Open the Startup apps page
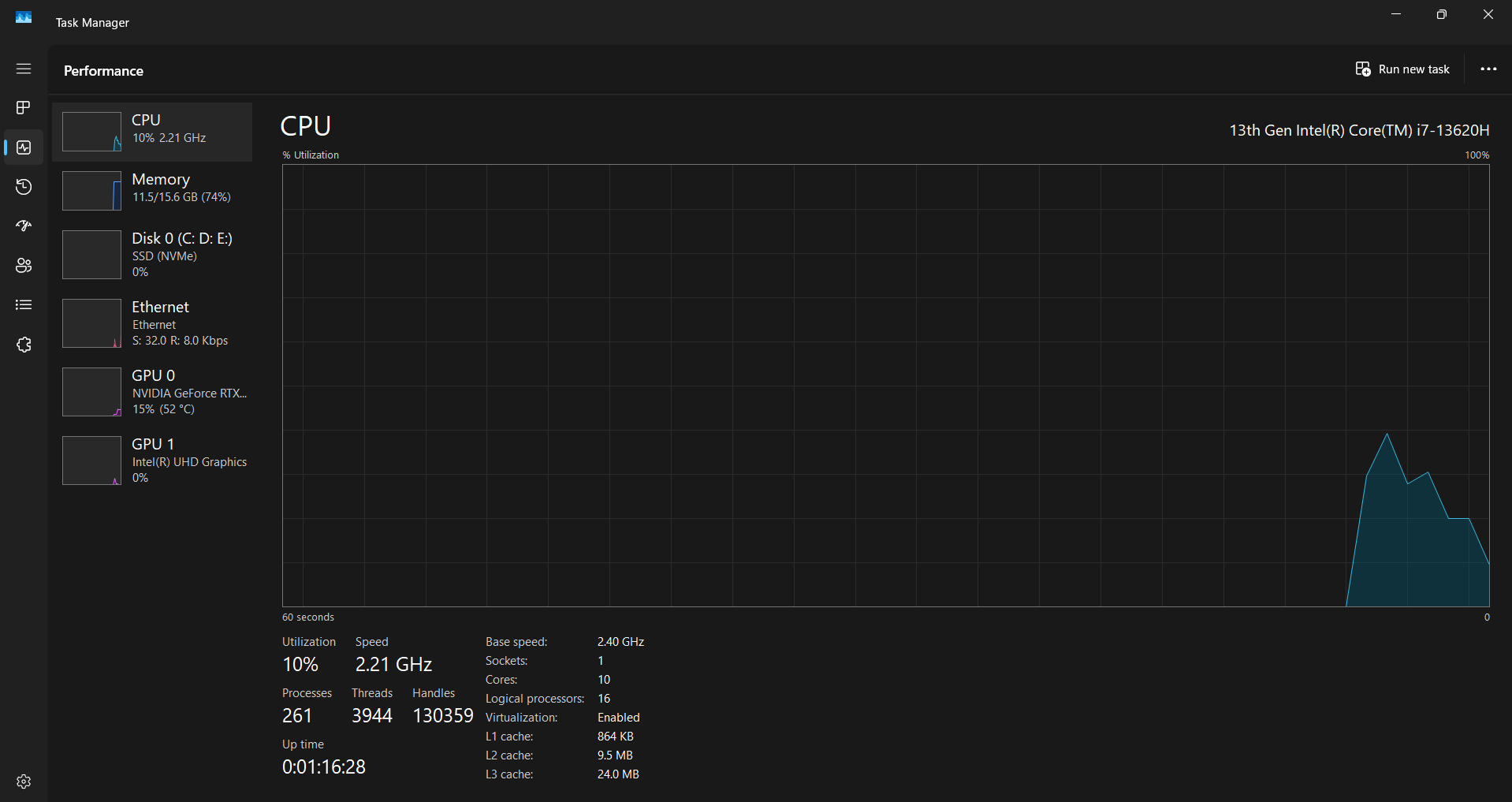 (24, 226)
